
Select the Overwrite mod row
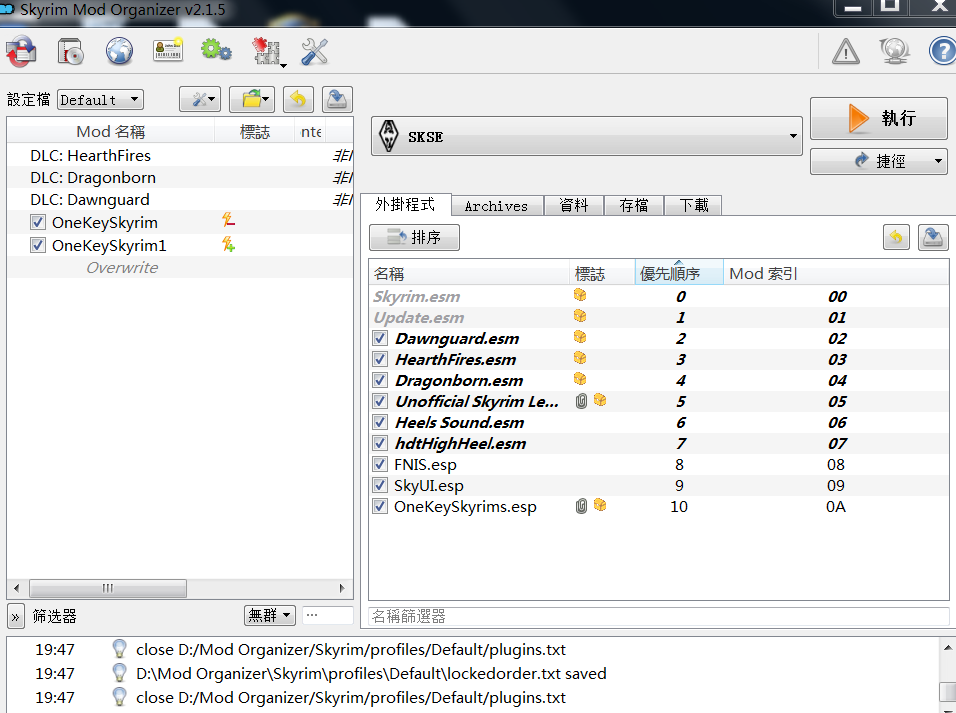(x=180, y=267)
